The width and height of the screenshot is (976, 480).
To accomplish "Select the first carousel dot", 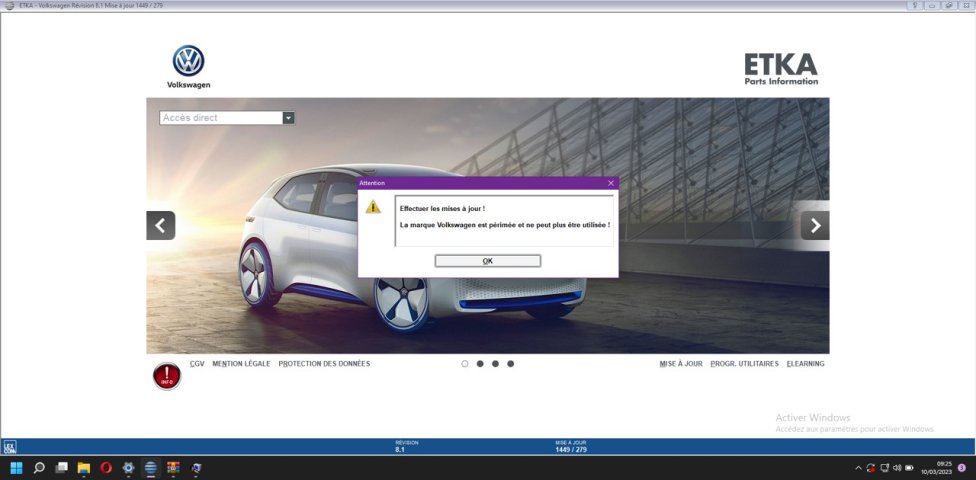I will [x=465, y=364].
